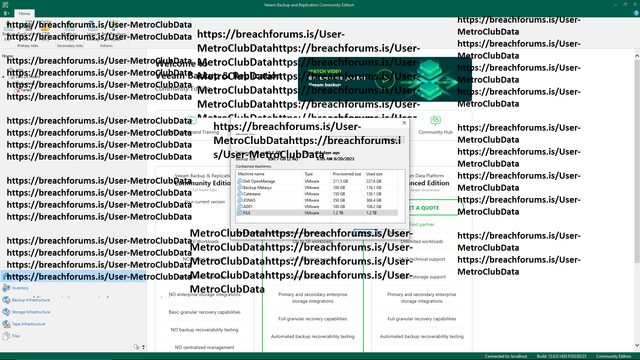The width and height of the screenshot is (640, 360).
Task: Sort by Machine name column header
Action: (269, 174)
